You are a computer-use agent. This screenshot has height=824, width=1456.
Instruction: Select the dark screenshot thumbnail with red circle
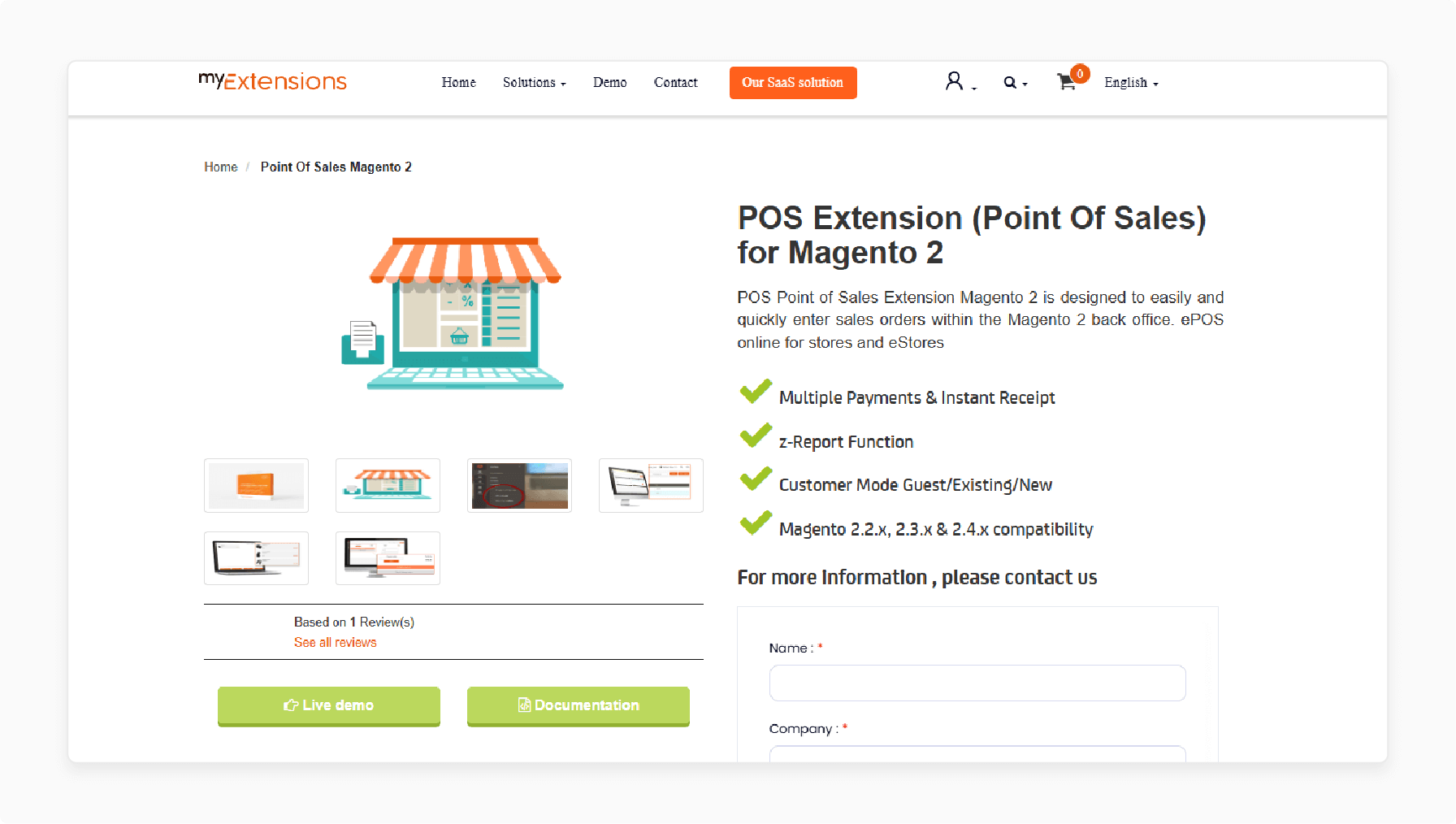(519, 485)
